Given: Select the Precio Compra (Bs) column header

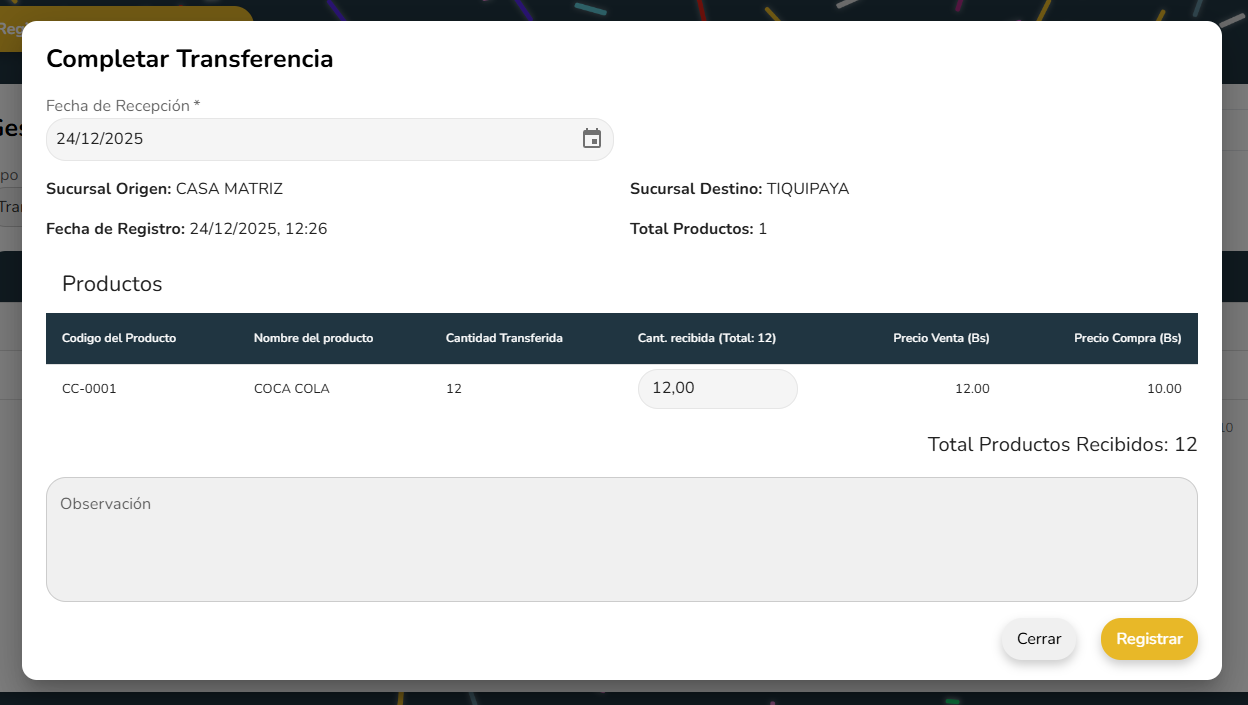Looking at the screenshot, I should [1127, 338].
